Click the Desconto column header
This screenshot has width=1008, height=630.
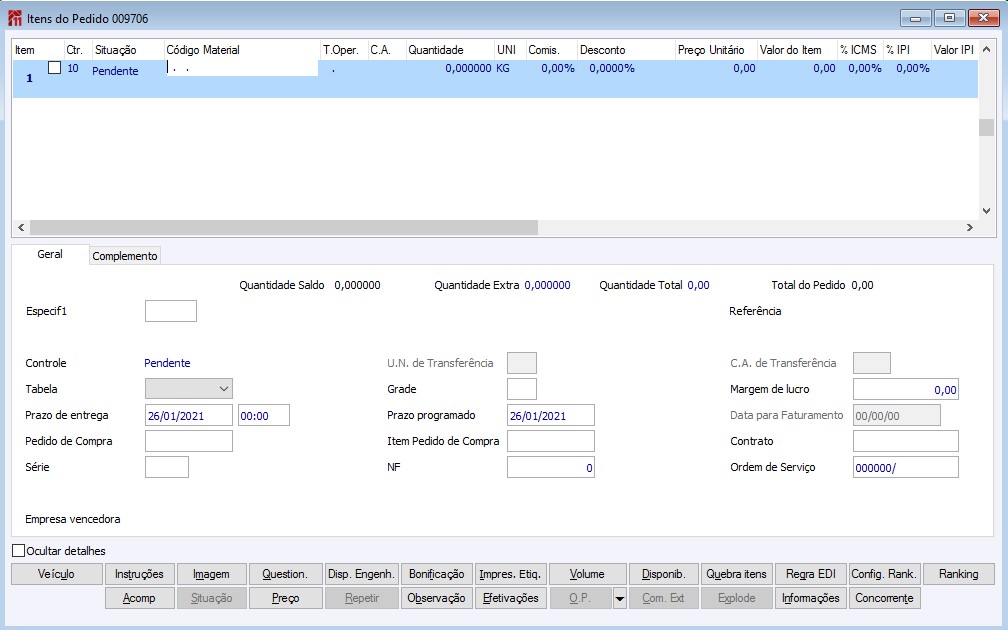click(626, 50)
